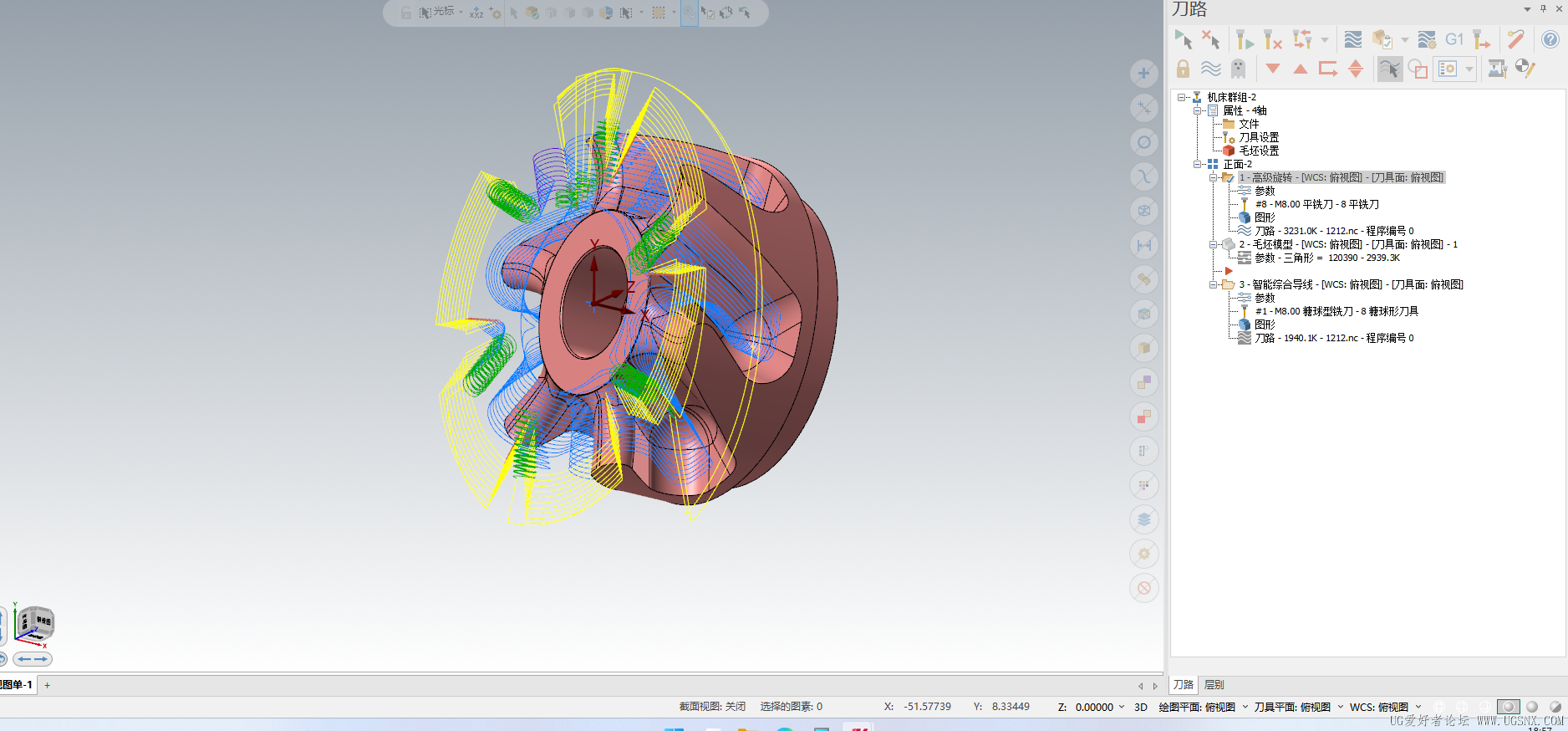Open the Z depth dropdown
1568x731 pixels.
tap(1122, 707)
